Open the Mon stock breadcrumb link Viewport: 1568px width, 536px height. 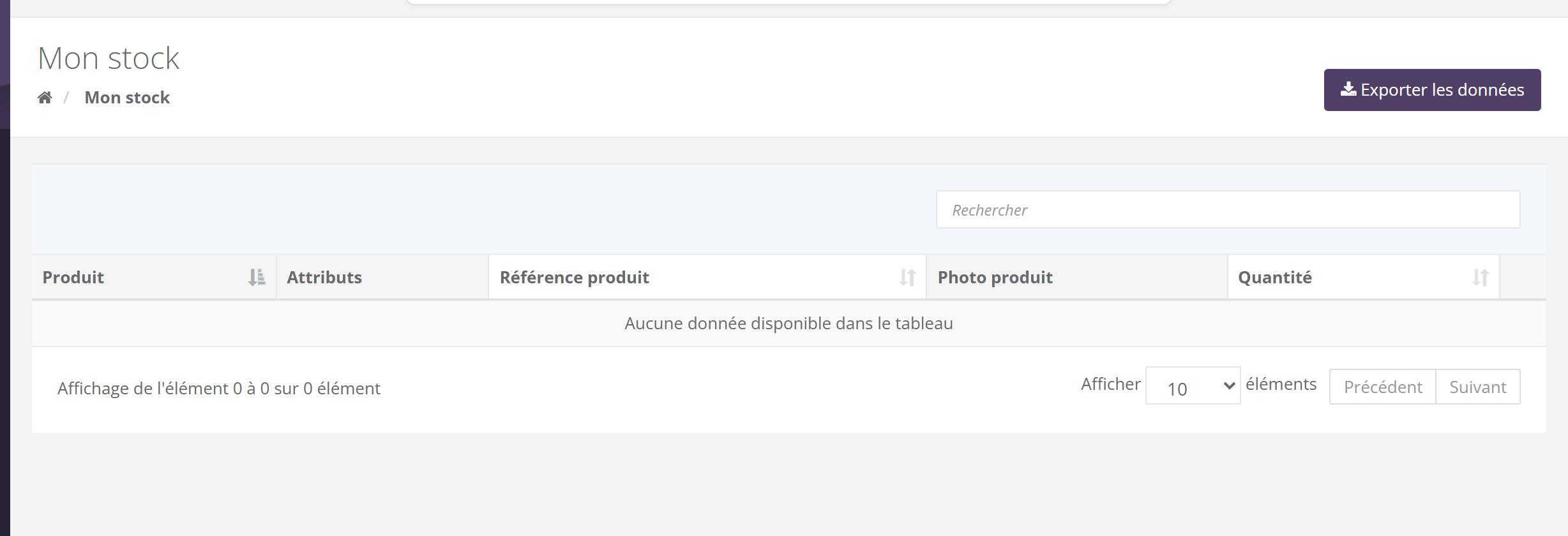click(127, 98)
